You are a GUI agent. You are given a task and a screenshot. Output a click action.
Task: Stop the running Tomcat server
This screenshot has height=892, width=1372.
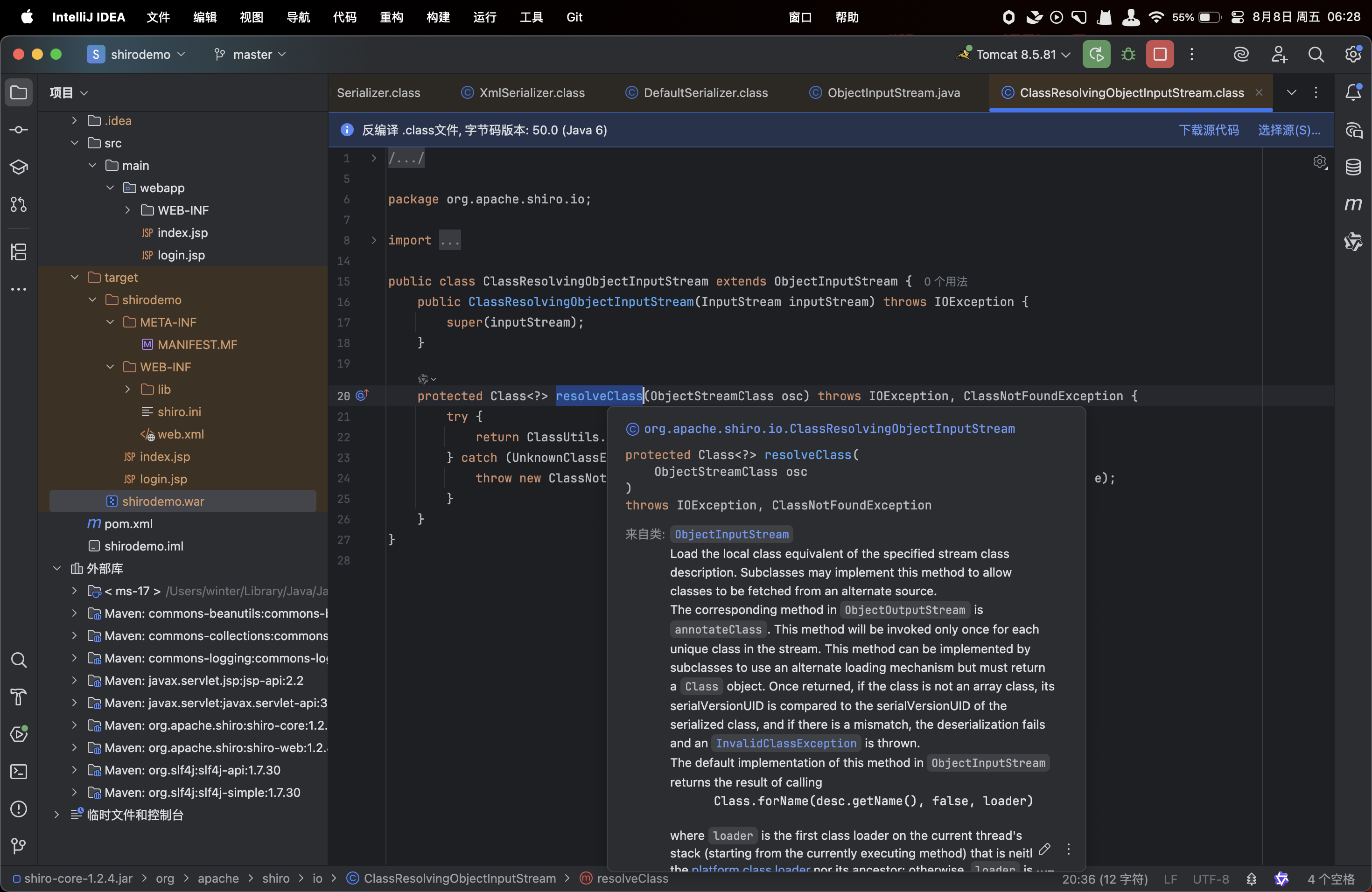click(x=1160, y=55)
